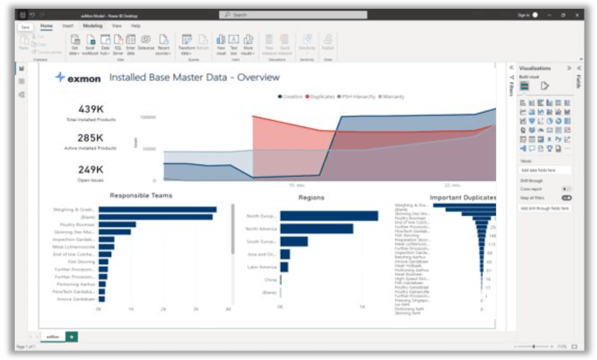Click Format painter in Clipboard group
This screenshot has height=360, width=597.
pos(47,52)
